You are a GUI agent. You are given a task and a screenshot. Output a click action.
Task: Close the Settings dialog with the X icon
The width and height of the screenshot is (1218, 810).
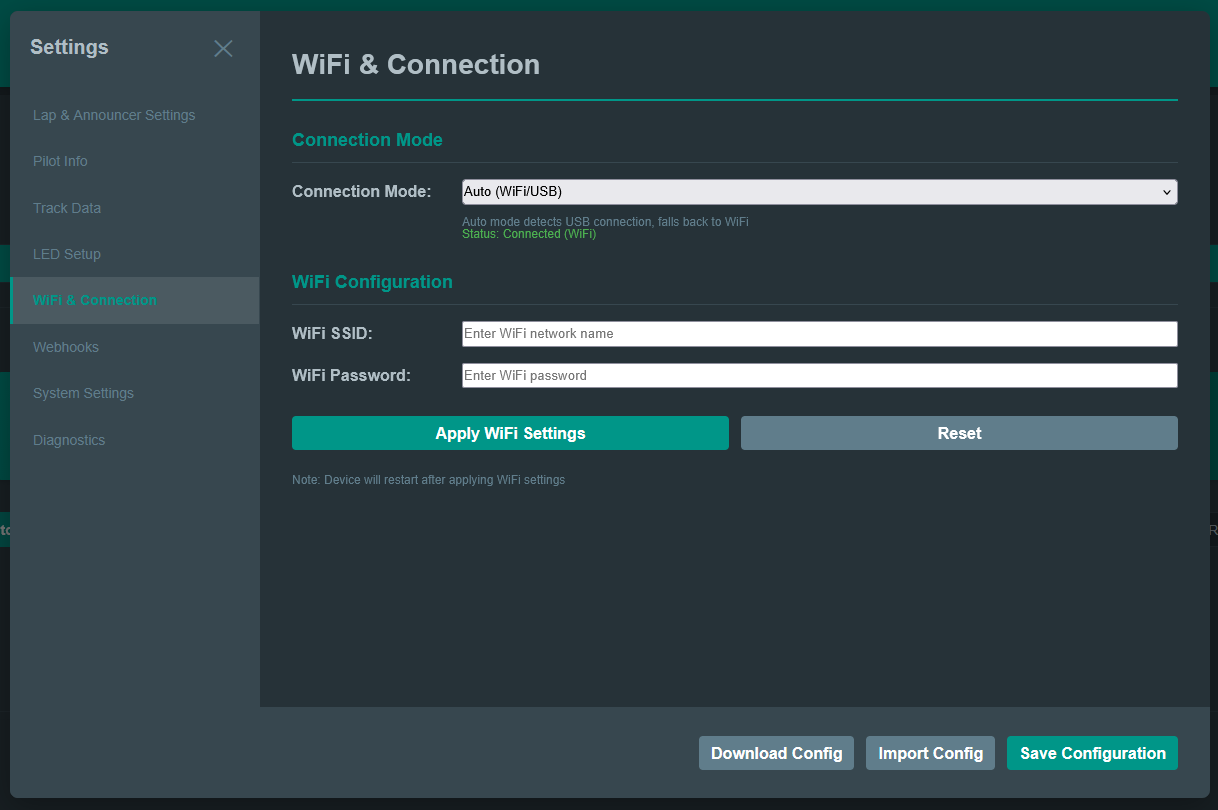tap(223, 48)
